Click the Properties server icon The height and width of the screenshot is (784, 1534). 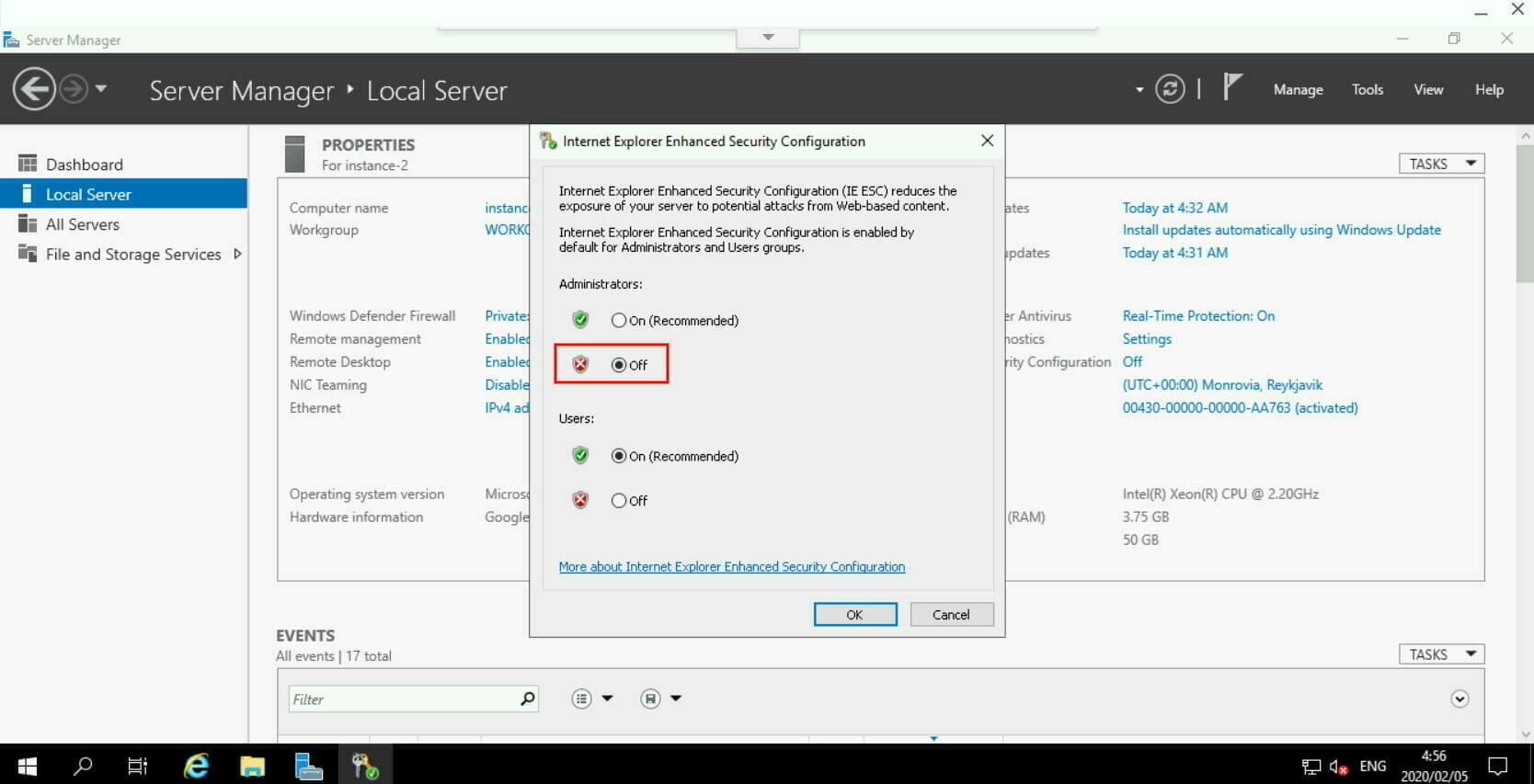pyautogui.click(x=294, y=153)
